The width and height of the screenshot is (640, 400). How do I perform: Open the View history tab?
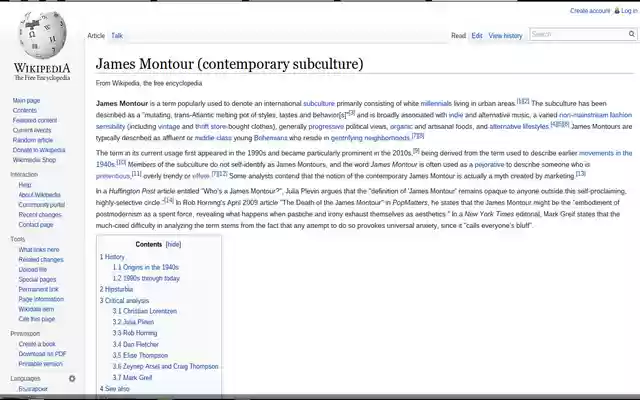[x=505, y=36]
